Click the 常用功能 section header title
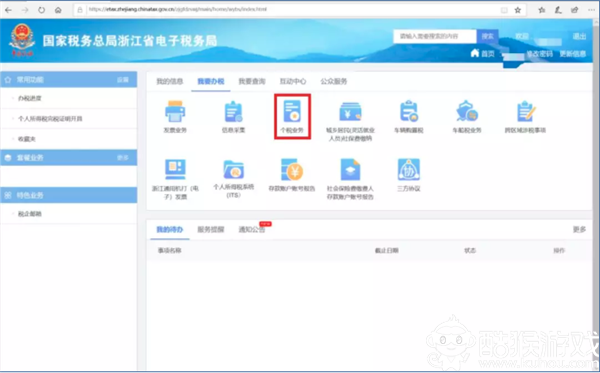This screenshot has height=373, width=600. tap(30, 80)
